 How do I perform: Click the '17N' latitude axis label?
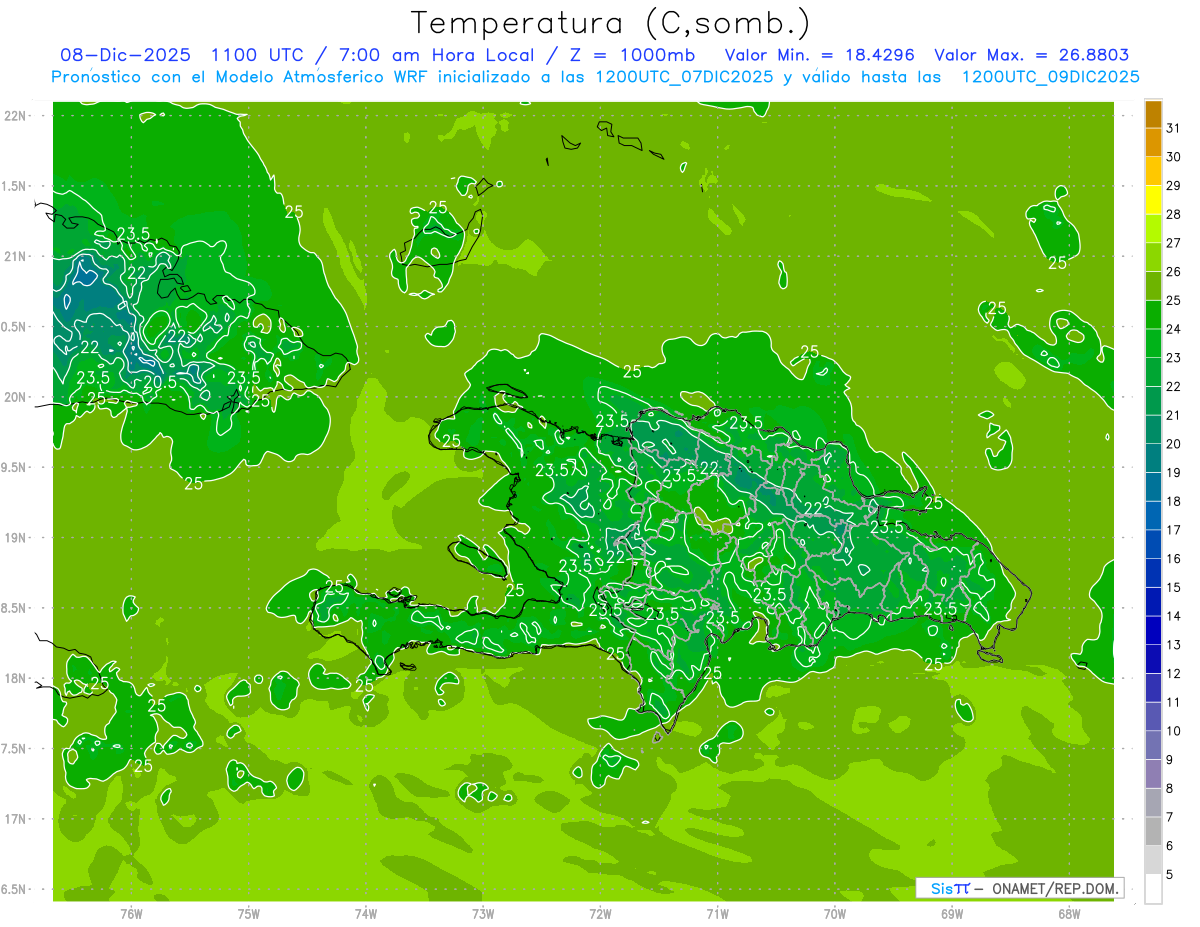[17, 819]
